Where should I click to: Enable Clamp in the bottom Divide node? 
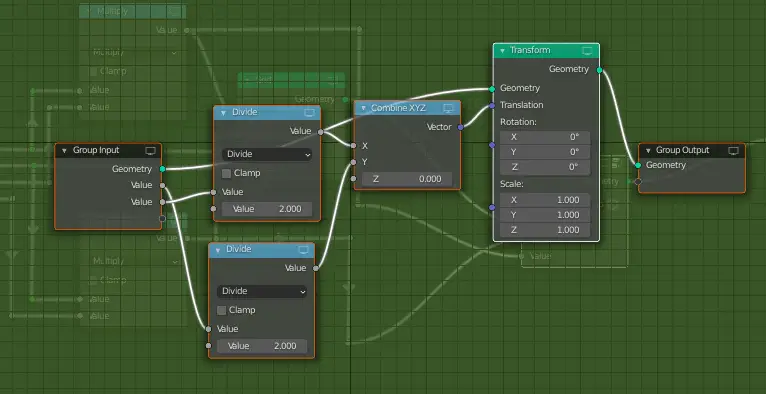click(x=221, y=310)
